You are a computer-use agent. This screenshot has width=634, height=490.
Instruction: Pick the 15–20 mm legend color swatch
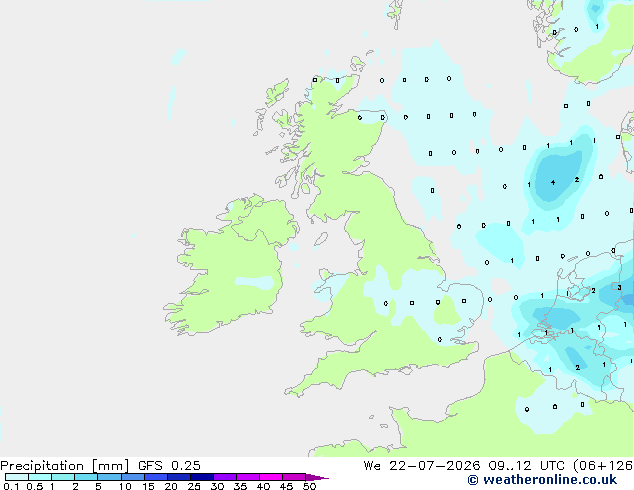[x=156, y=477]
